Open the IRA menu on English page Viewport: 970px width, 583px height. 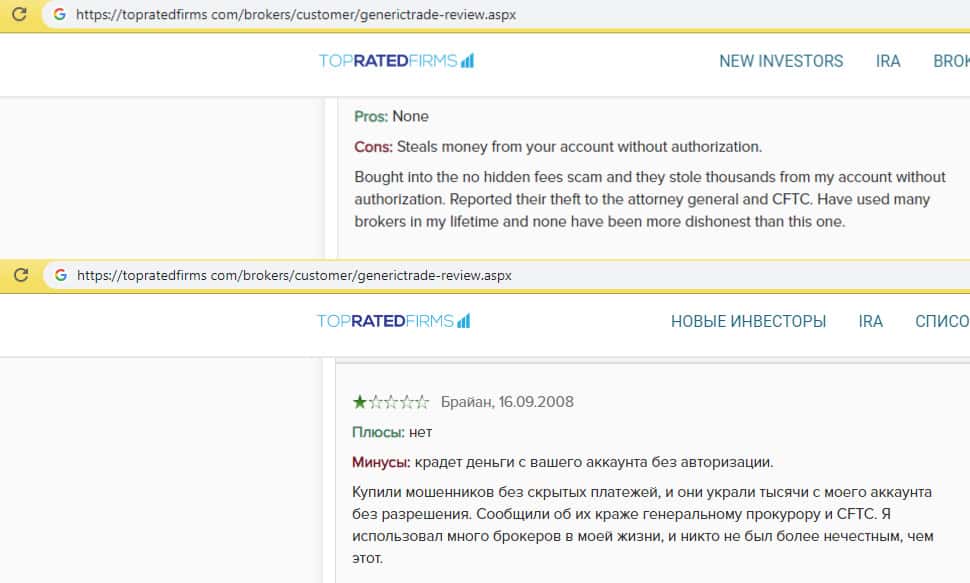point(888,61)
